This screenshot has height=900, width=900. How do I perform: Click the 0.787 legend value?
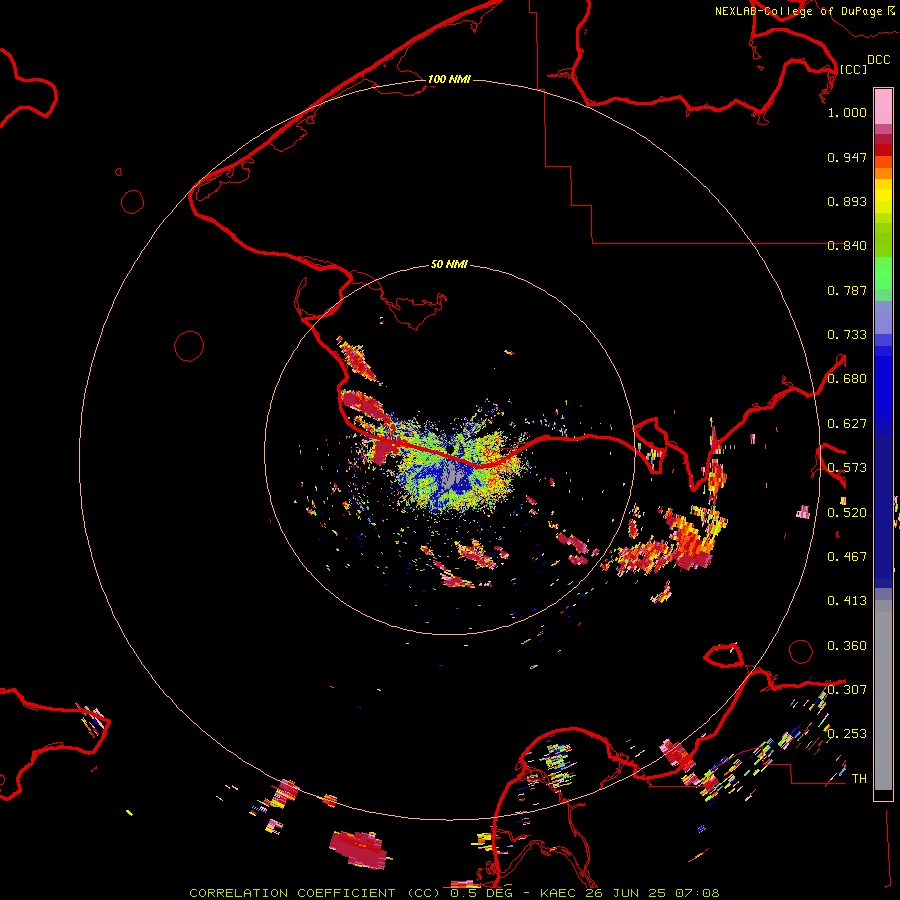847,290
